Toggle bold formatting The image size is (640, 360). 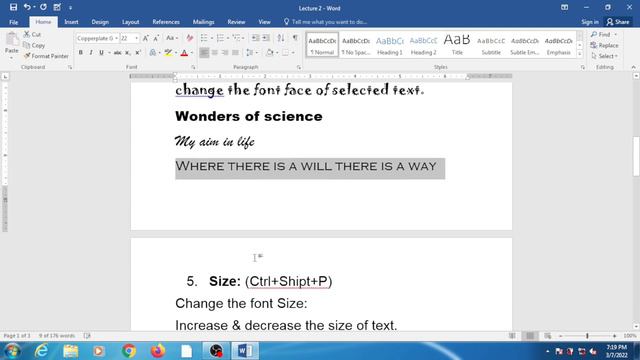coord(80,53)
